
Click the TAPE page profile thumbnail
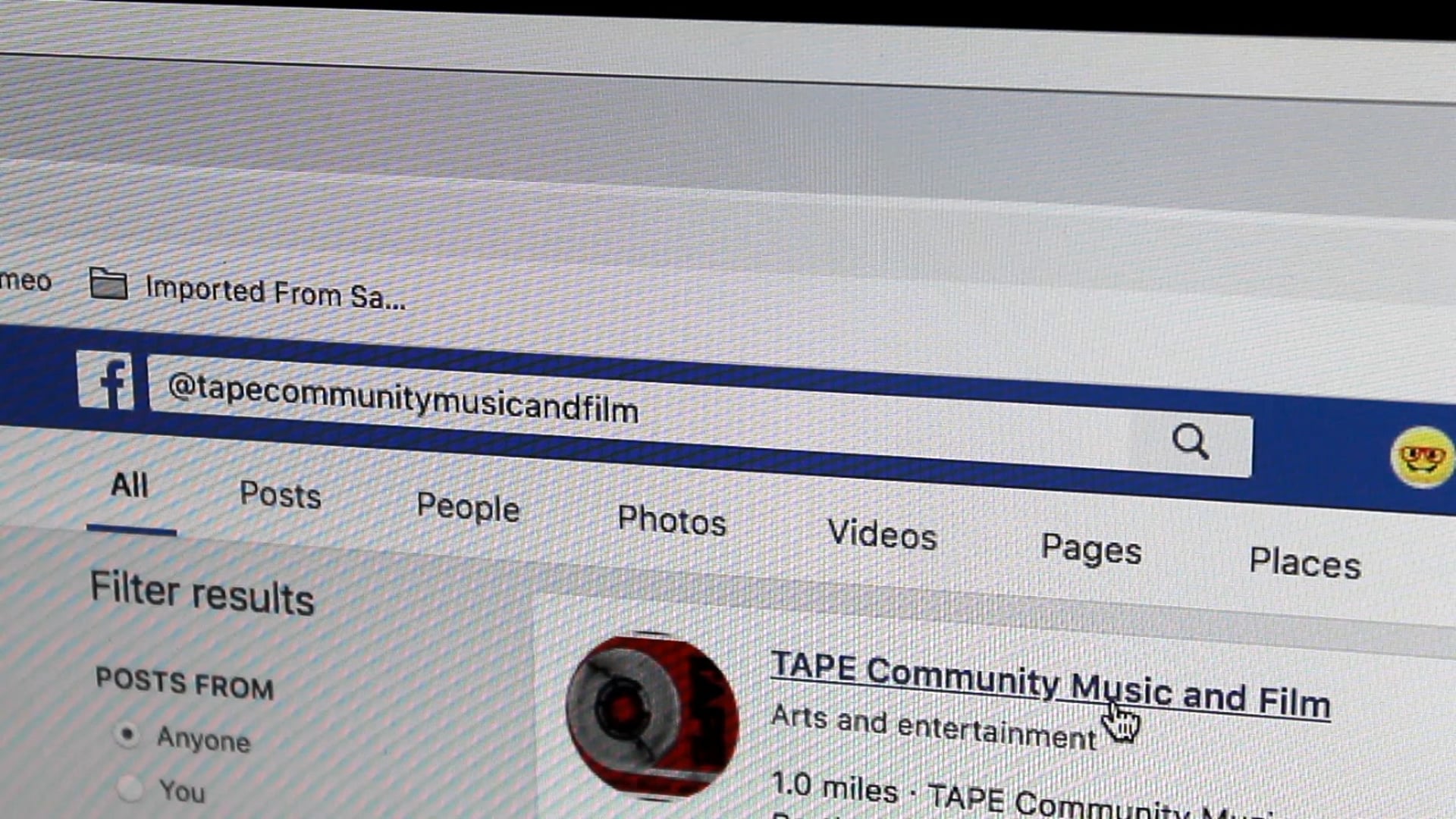[x=652, y=717]
